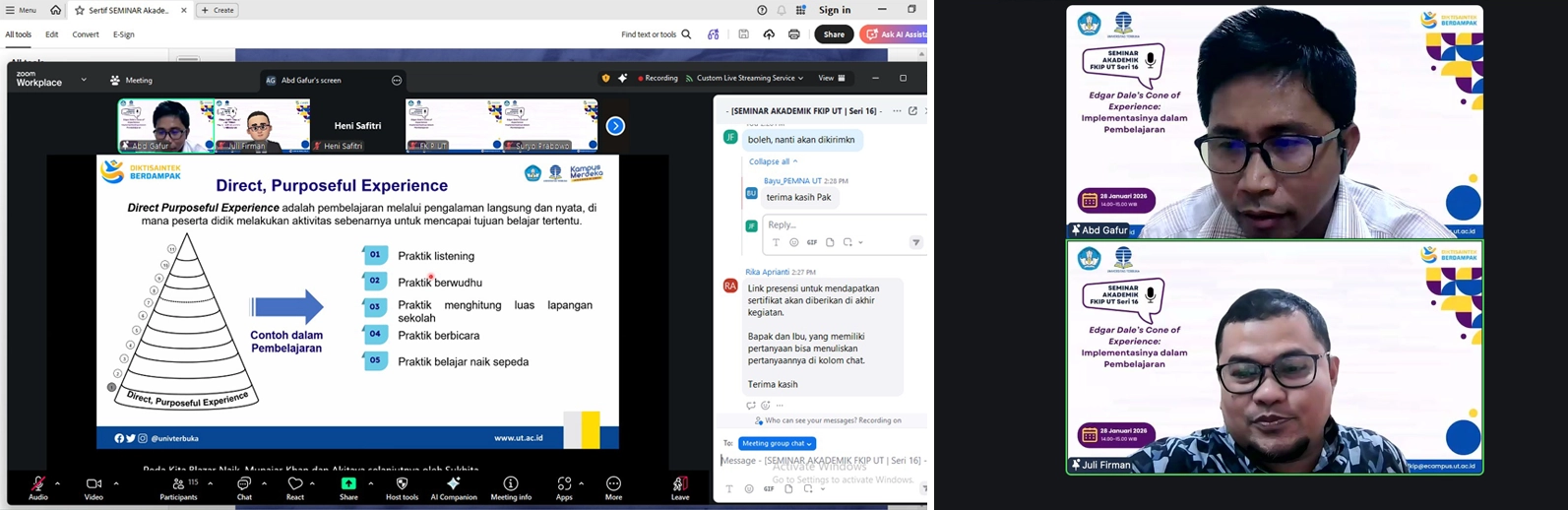Launch the AI Companion sparkle icon
This screenshot has height=510, width=1568.
point(453,484)
